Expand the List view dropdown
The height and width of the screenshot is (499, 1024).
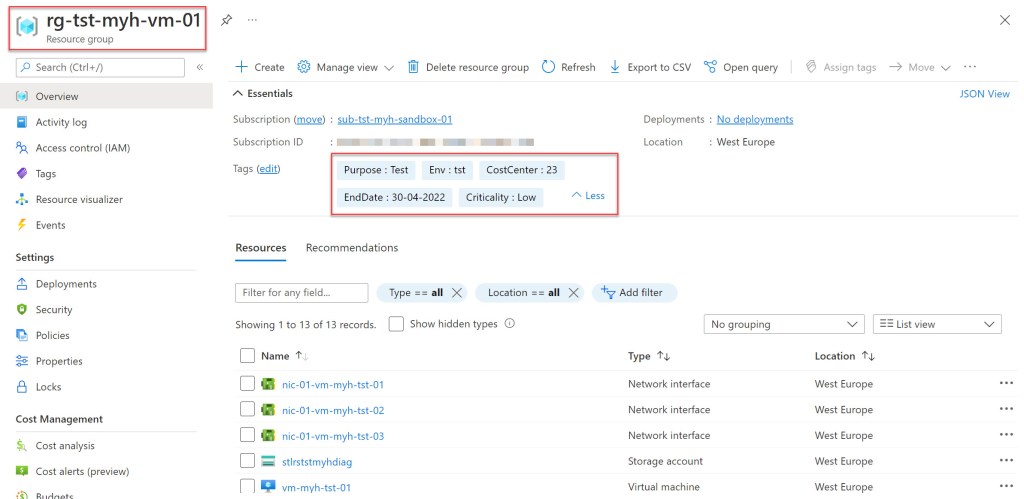[936, 324]
